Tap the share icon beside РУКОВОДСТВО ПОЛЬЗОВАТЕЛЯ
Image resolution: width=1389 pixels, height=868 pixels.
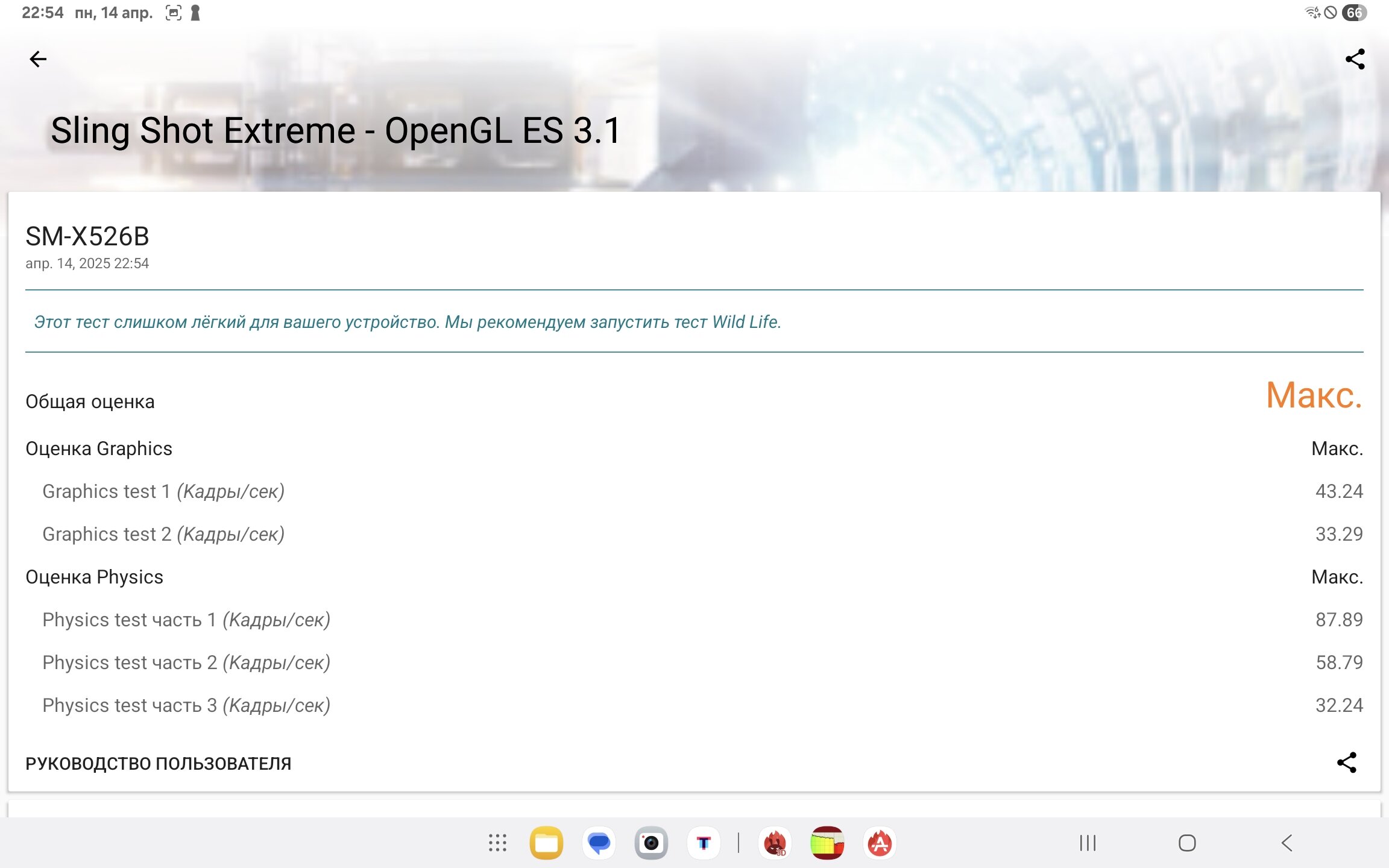pyautogui.click(x=1346, y=763)
